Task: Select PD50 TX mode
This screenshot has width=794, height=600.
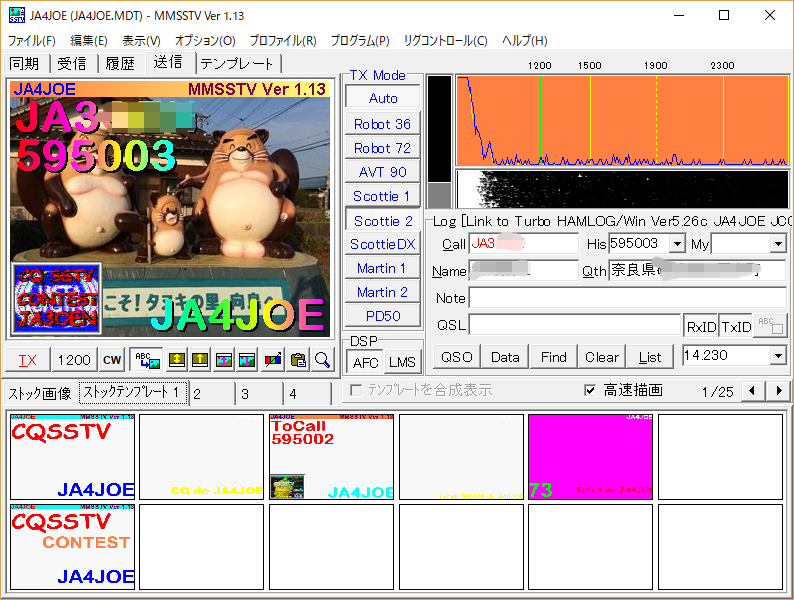Action: coord(383,316)
